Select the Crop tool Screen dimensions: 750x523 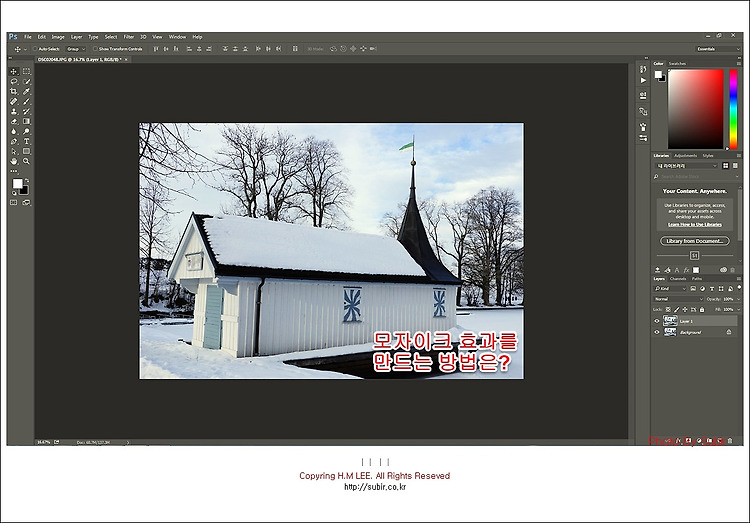click(x=14, y=91)
